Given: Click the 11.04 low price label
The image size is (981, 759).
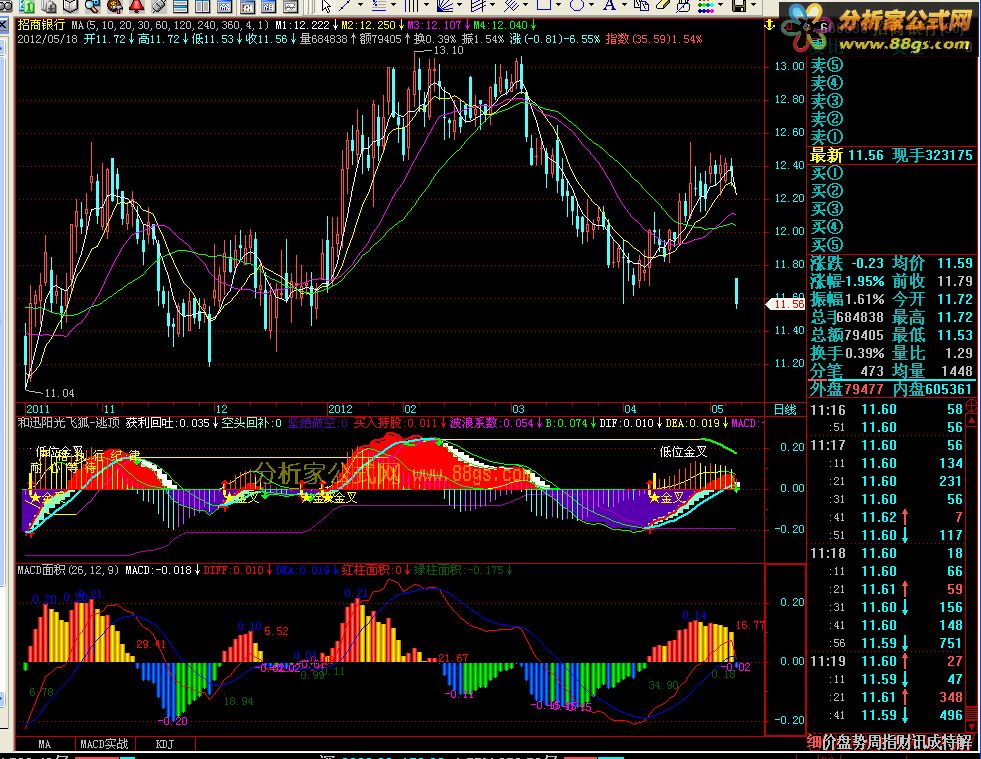Looking at the screenshot, I should (x=59, y=393).
